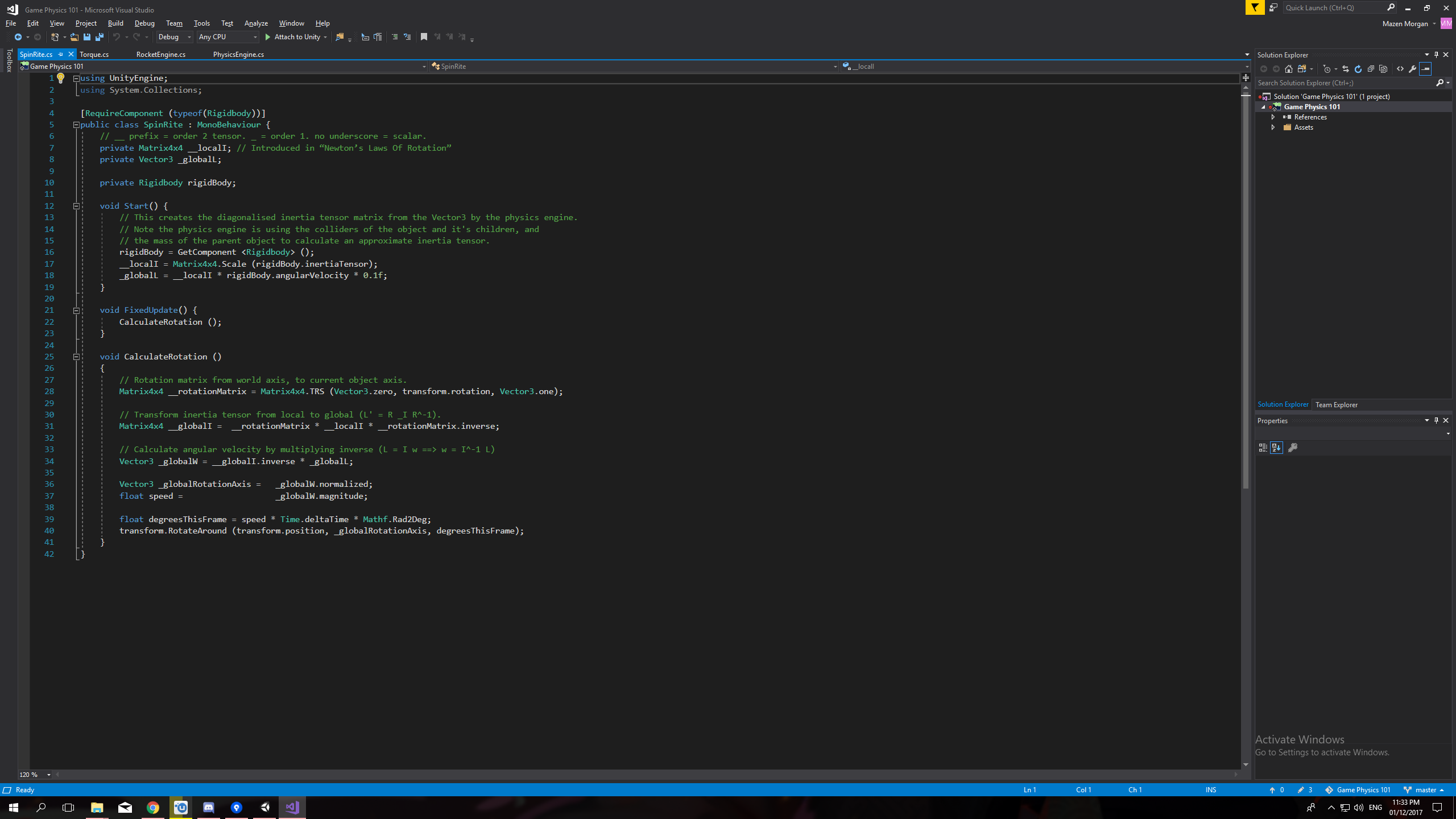Click the Refresh icon in Solution Explorer
This screenshot has width=1456, height=819.
coord(1358,69)
